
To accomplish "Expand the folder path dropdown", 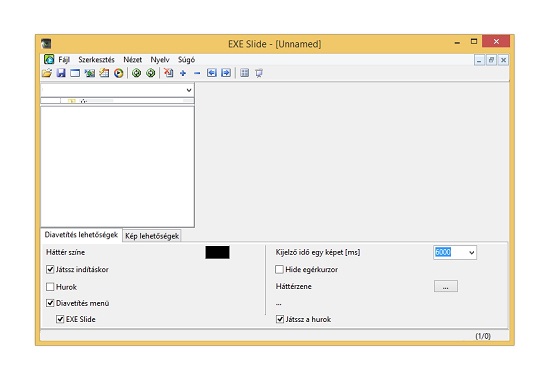I will pyautogui.click(x=189, y=90).
